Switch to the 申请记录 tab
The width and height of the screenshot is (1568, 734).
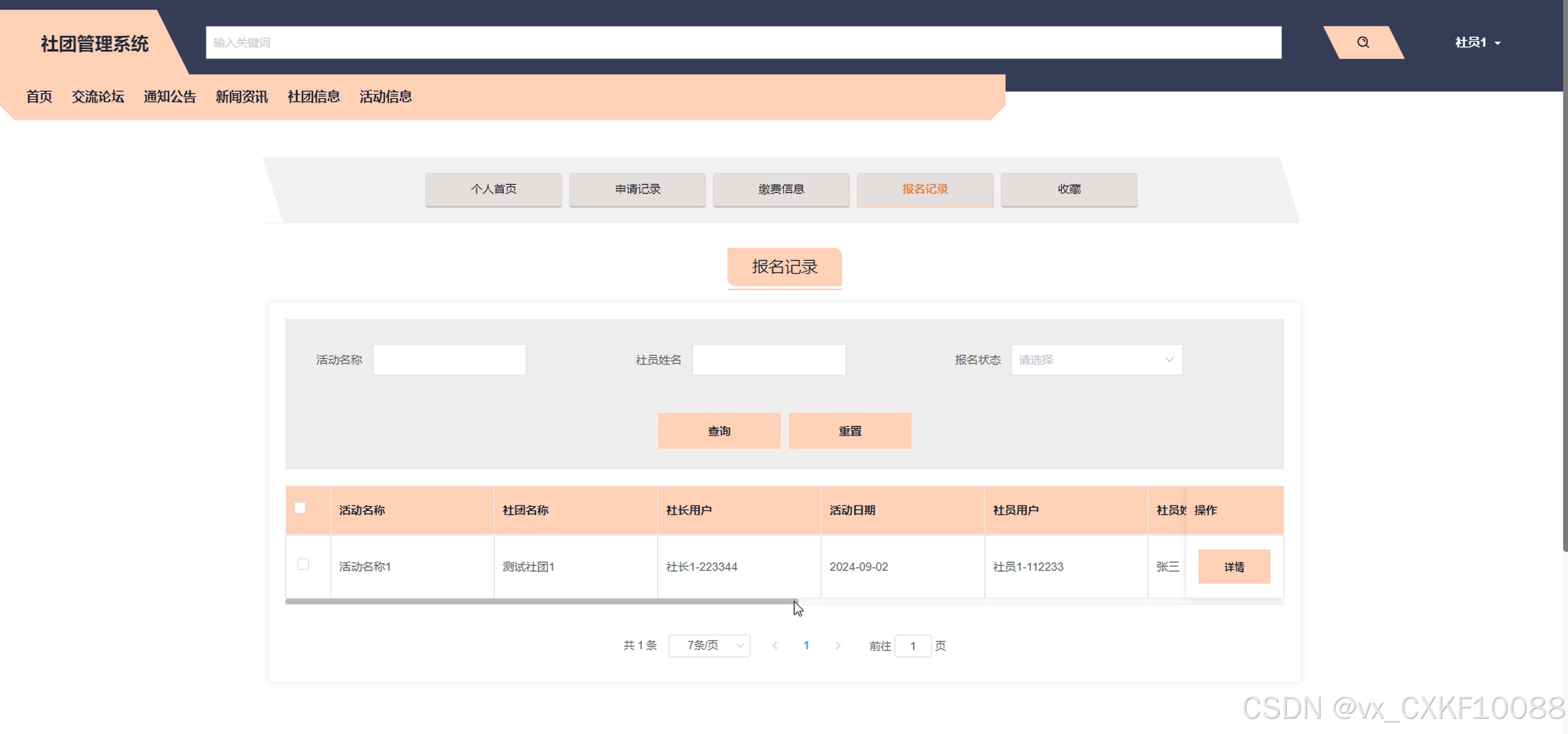coord(637,189)
